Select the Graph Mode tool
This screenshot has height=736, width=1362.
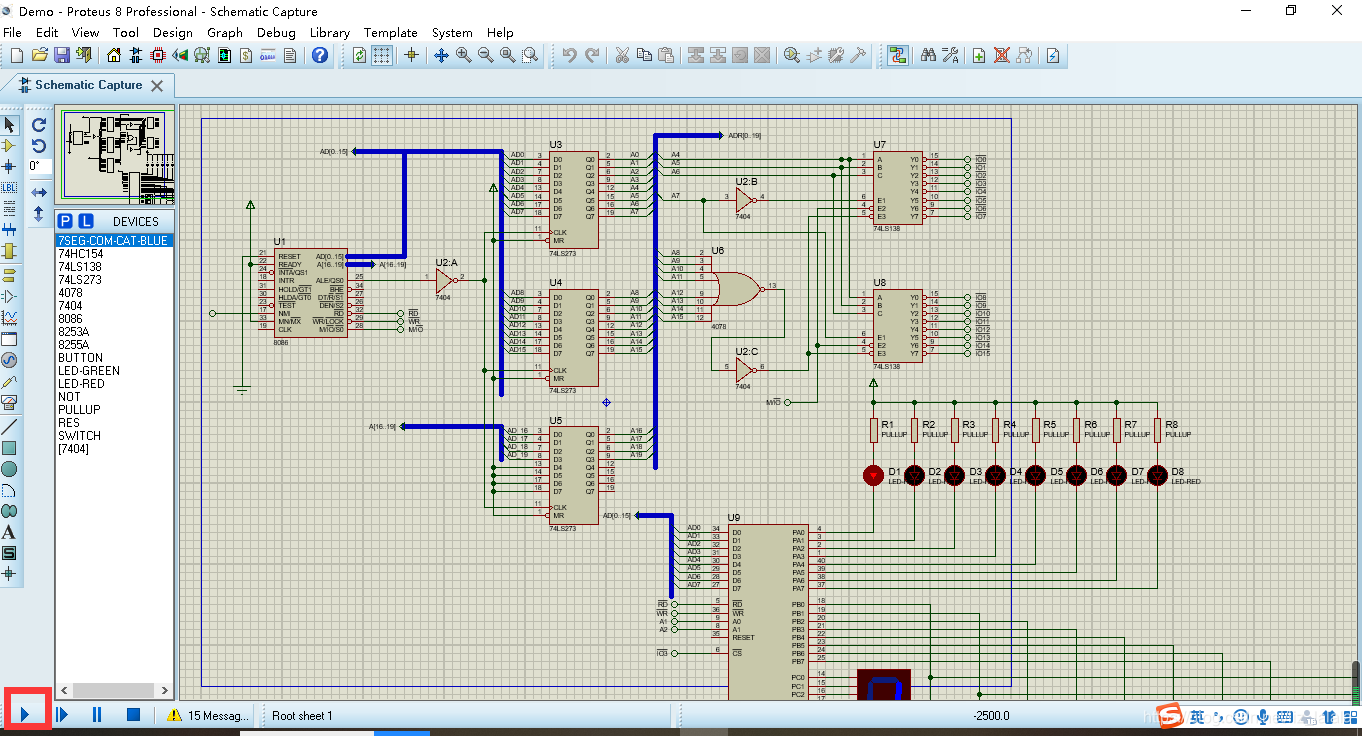[x=10, y=317]
